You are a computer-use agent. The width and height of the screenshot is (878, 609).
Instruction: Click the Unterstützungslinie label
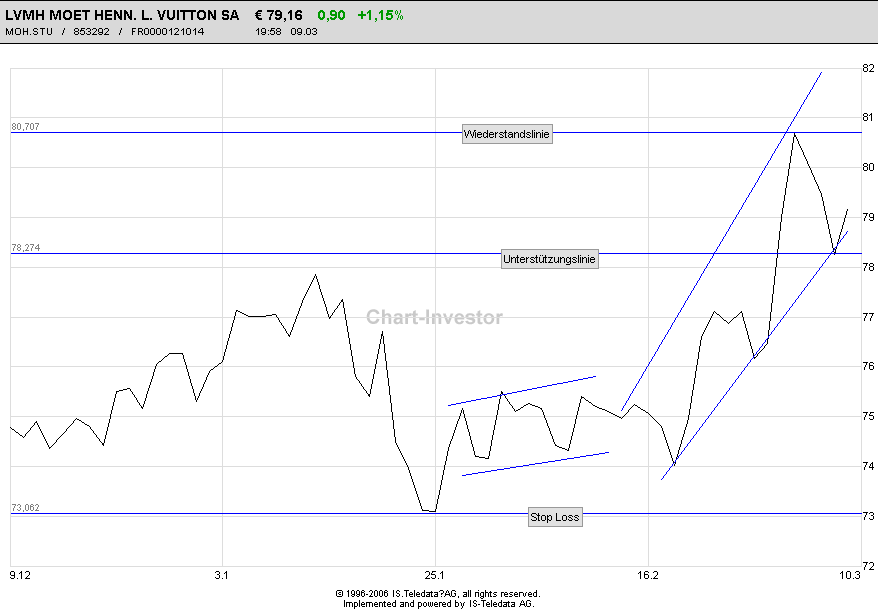(549, 259)
